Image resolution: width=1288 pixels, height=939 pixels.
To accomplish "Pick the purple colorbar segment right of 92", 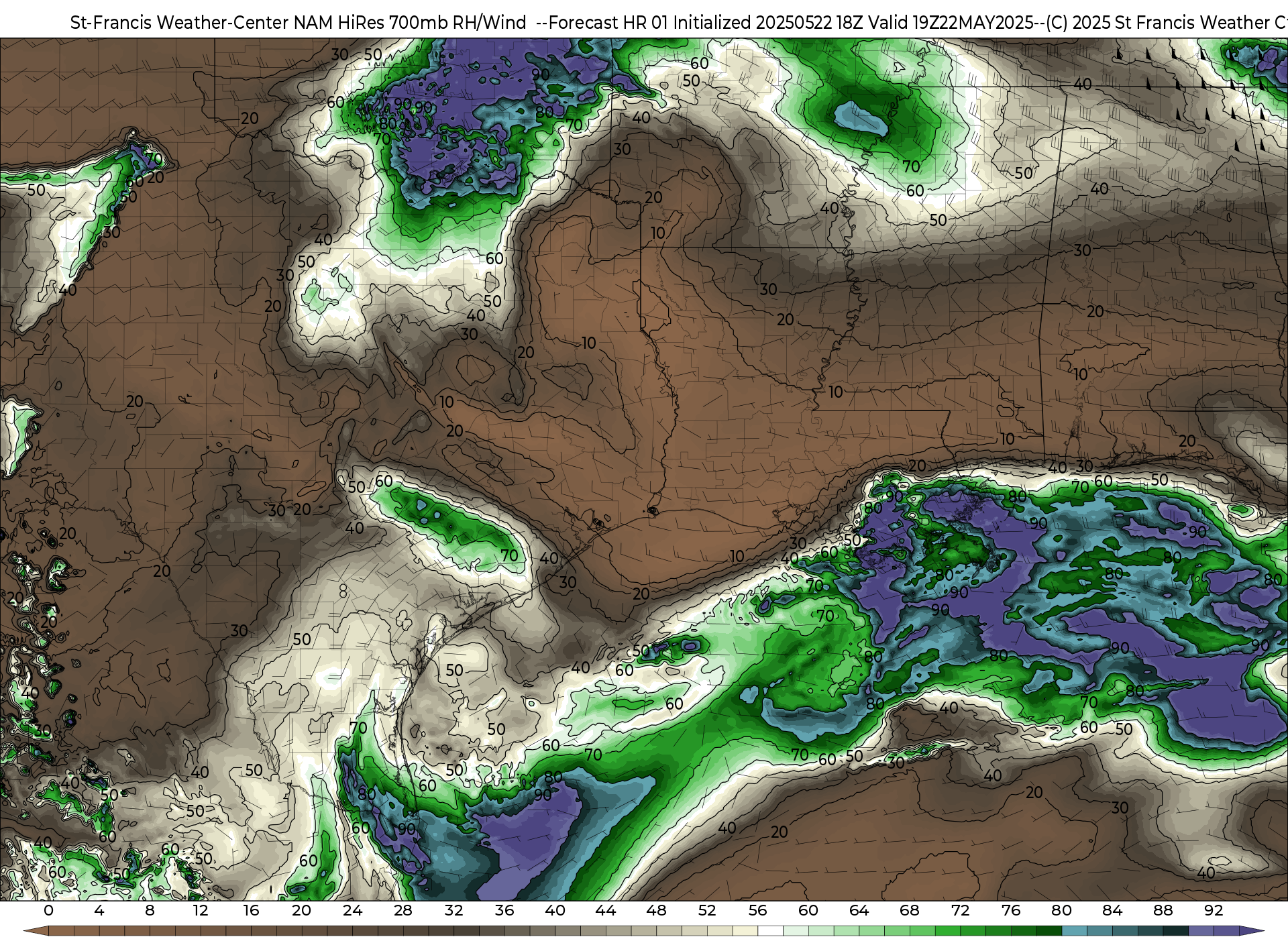I will (1226, 931).
